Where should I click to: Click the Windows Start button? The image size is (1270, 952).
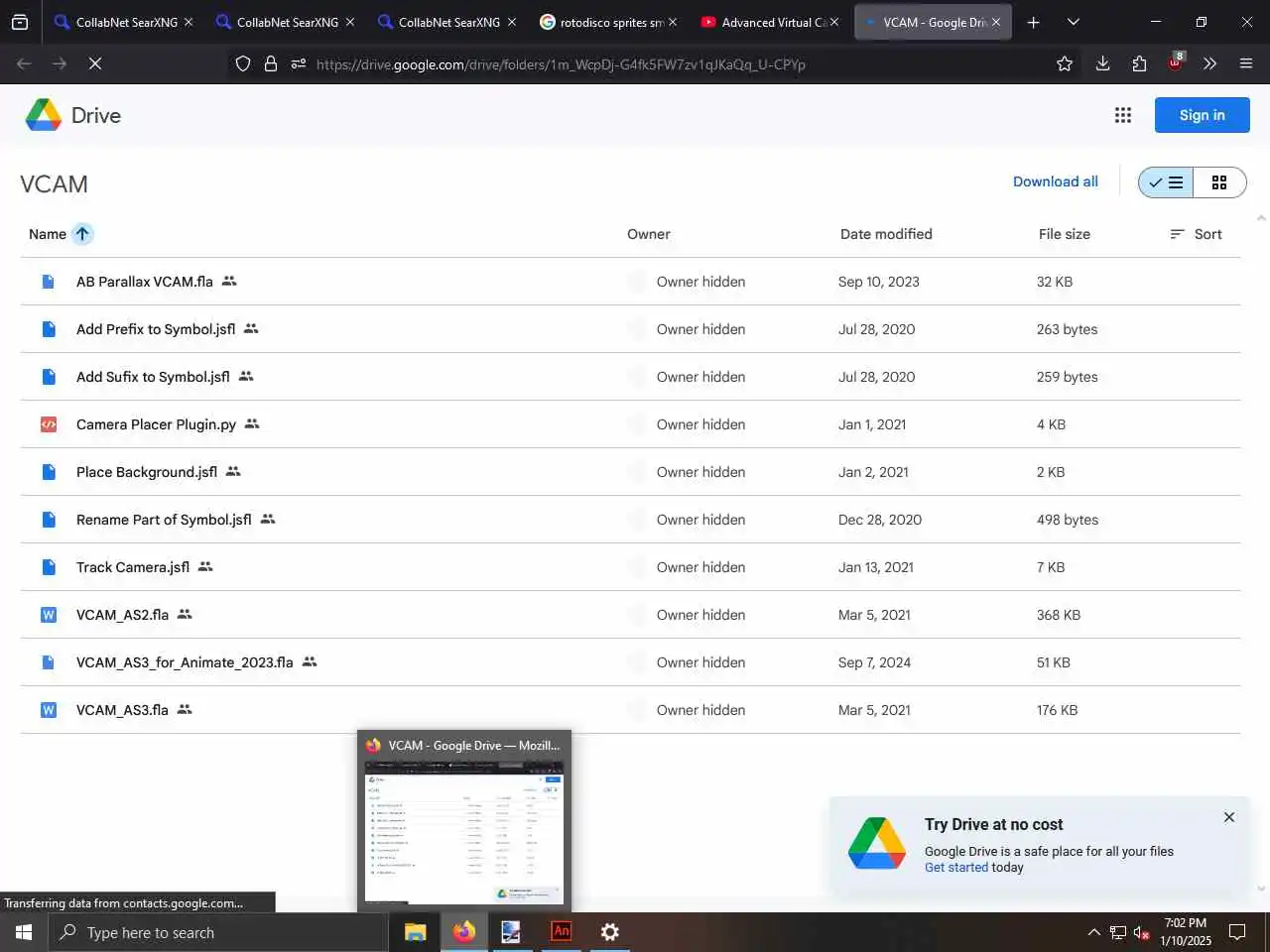pos(24,932)
